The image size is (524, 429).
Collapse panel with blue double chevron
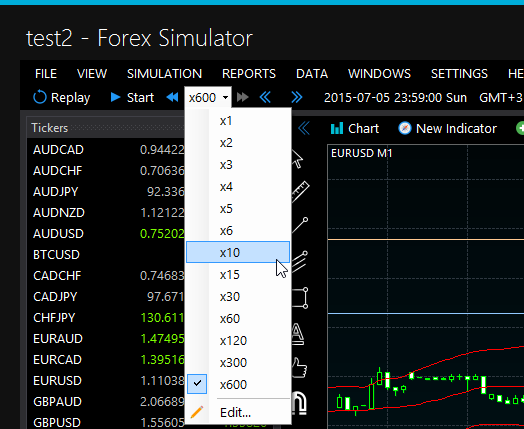coord(304,128)
